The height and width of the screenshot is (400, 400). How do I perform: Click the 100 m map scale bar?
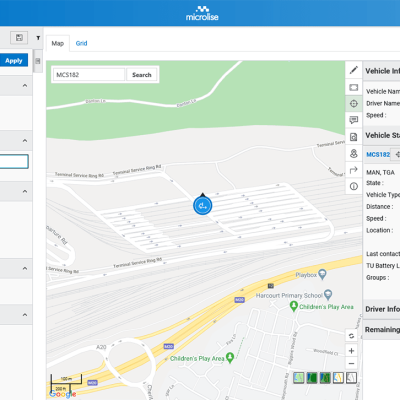(x=66, y=379)
